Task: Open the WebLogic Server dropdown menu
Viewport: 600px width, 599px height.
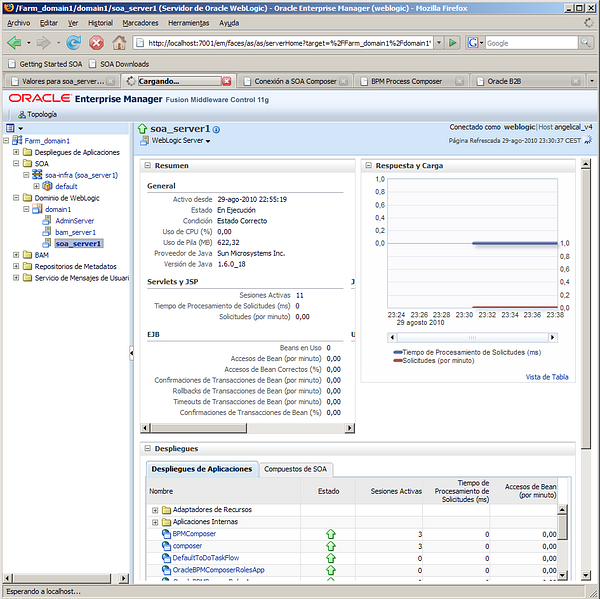Action: click(179, 141)
